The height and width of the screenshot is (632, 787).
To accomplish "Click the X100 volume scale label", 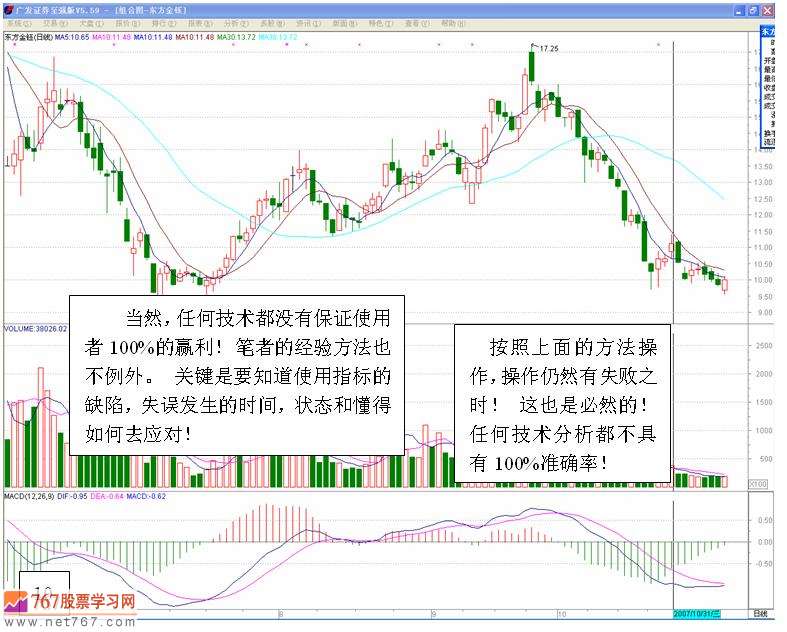I will coord(758,484).
